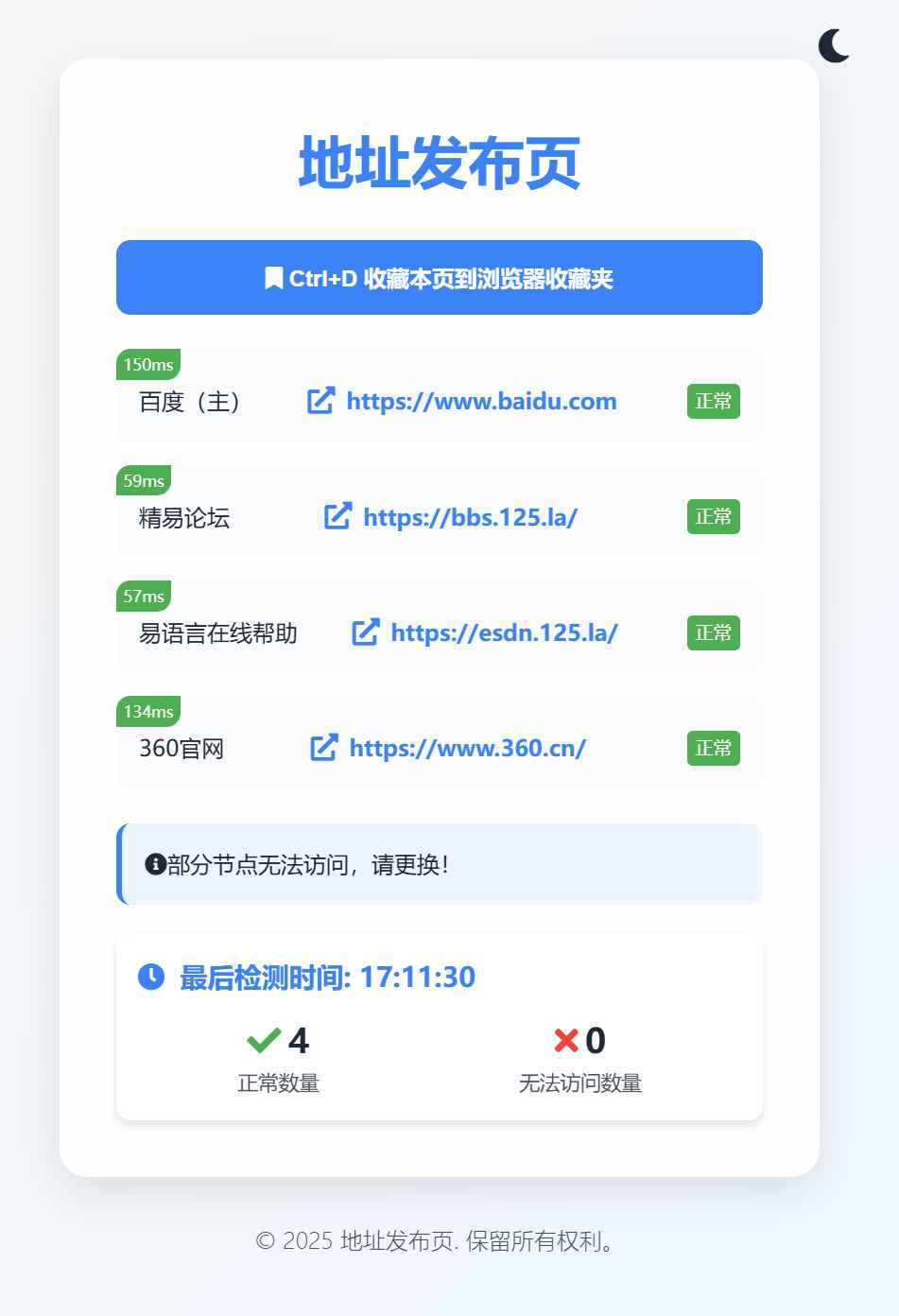Click the 59ms latency badge above 精易论坛
This screenshot has height=1316, width=899.
coord(142,480)
